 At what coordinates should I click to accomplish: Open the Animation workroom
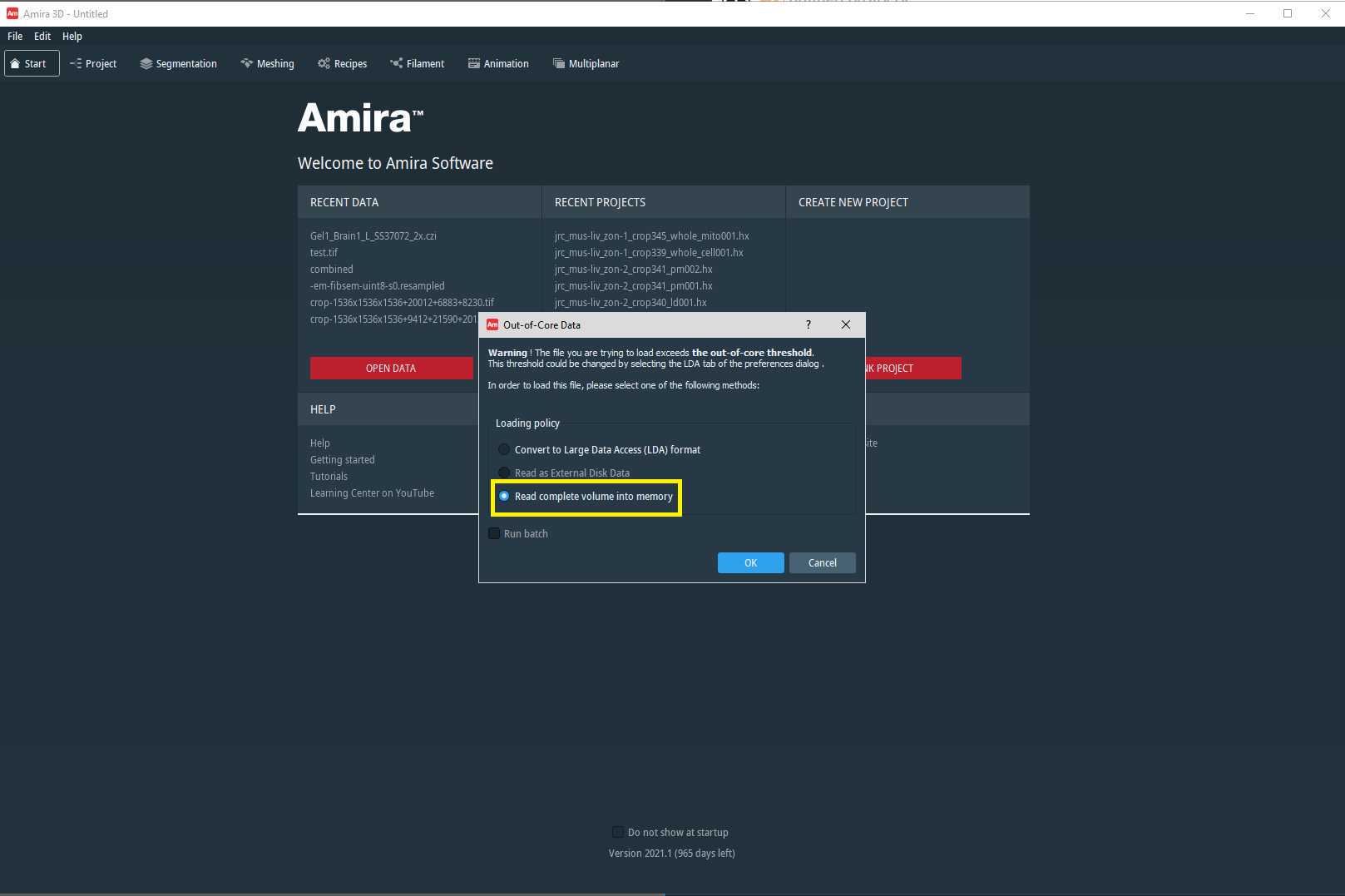(x=498, y=63)
